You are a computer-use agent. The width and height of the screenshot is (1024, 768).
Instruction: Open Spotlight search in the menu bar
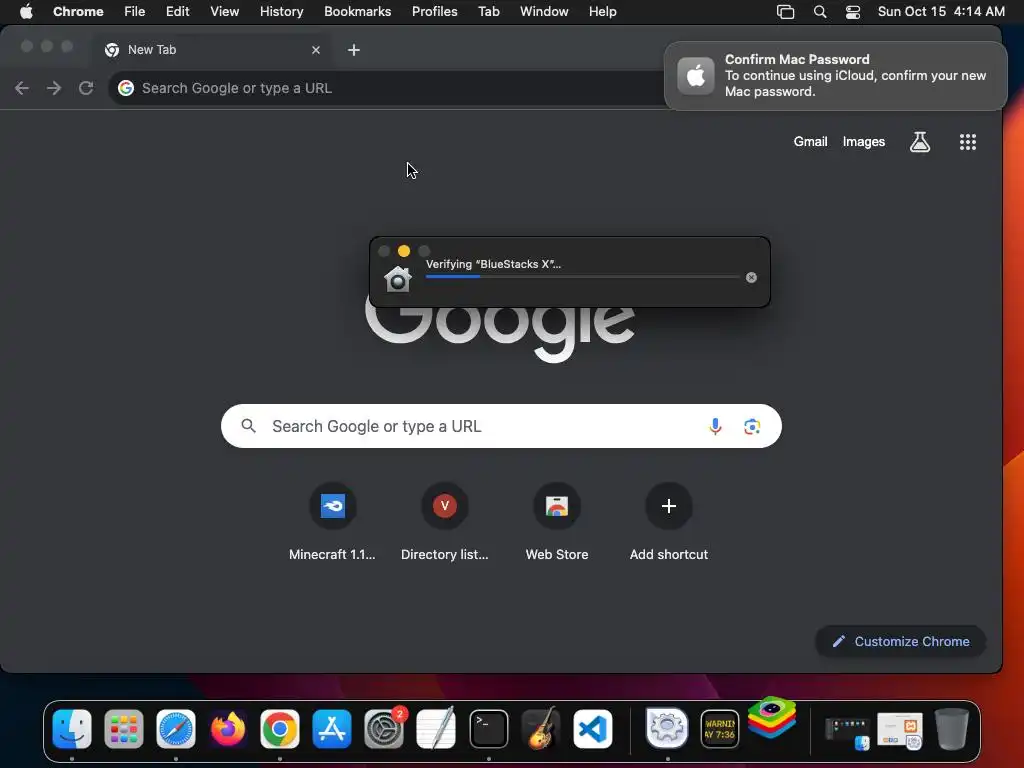[x=820, y=12]
